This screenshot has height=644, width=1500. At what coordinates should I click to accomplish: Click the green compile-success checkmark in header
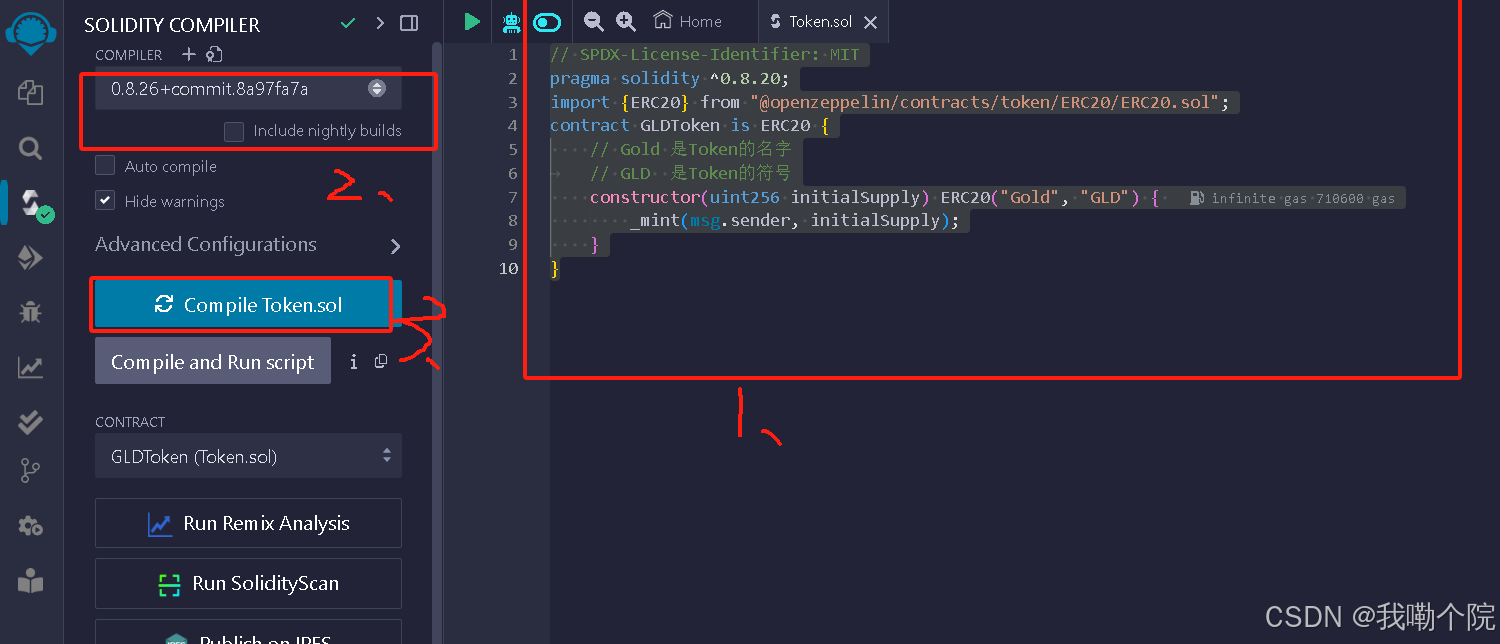tap(348, 23)
